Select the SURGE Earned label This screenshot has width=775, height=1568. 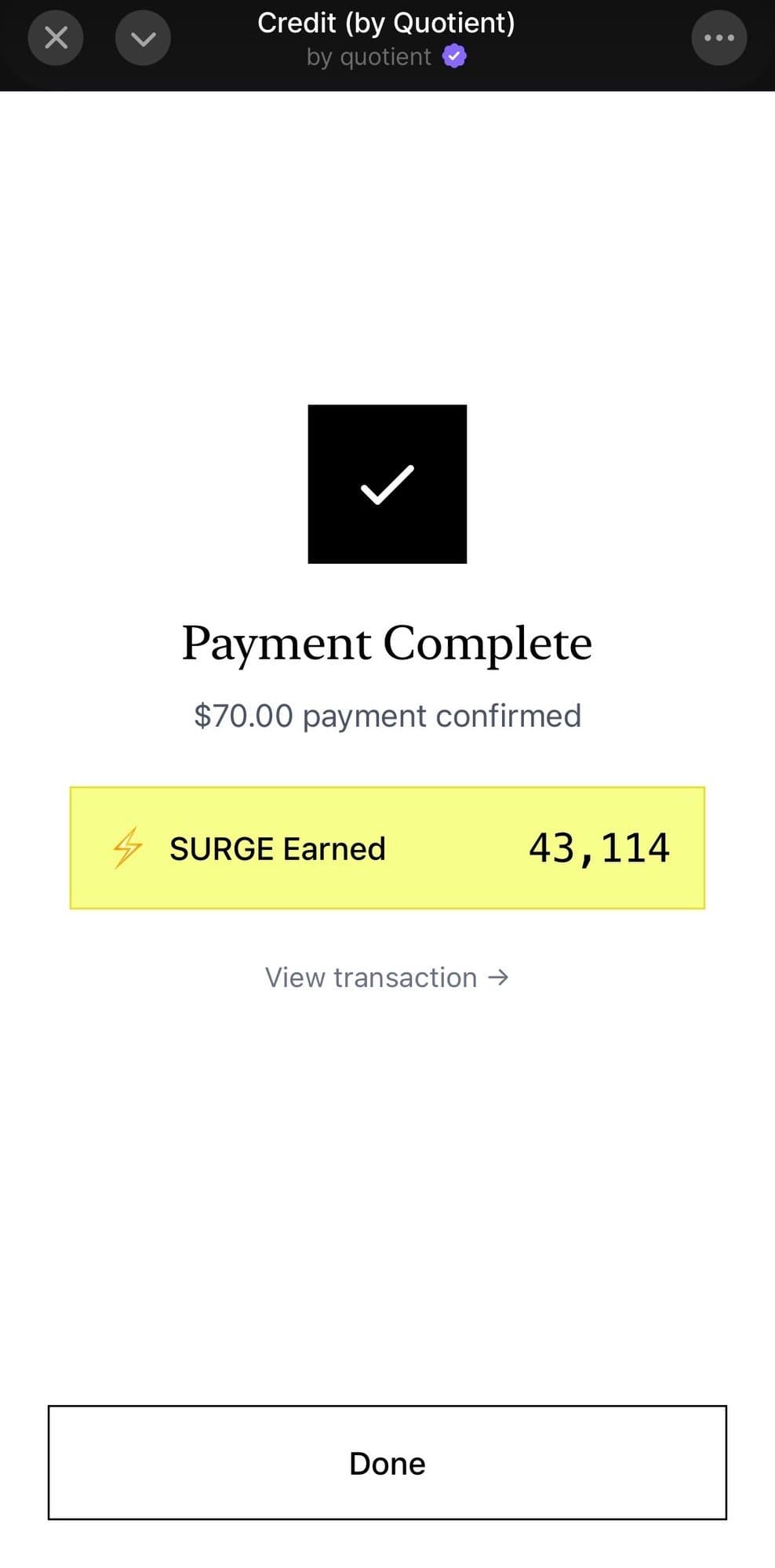tap(278, 848)
